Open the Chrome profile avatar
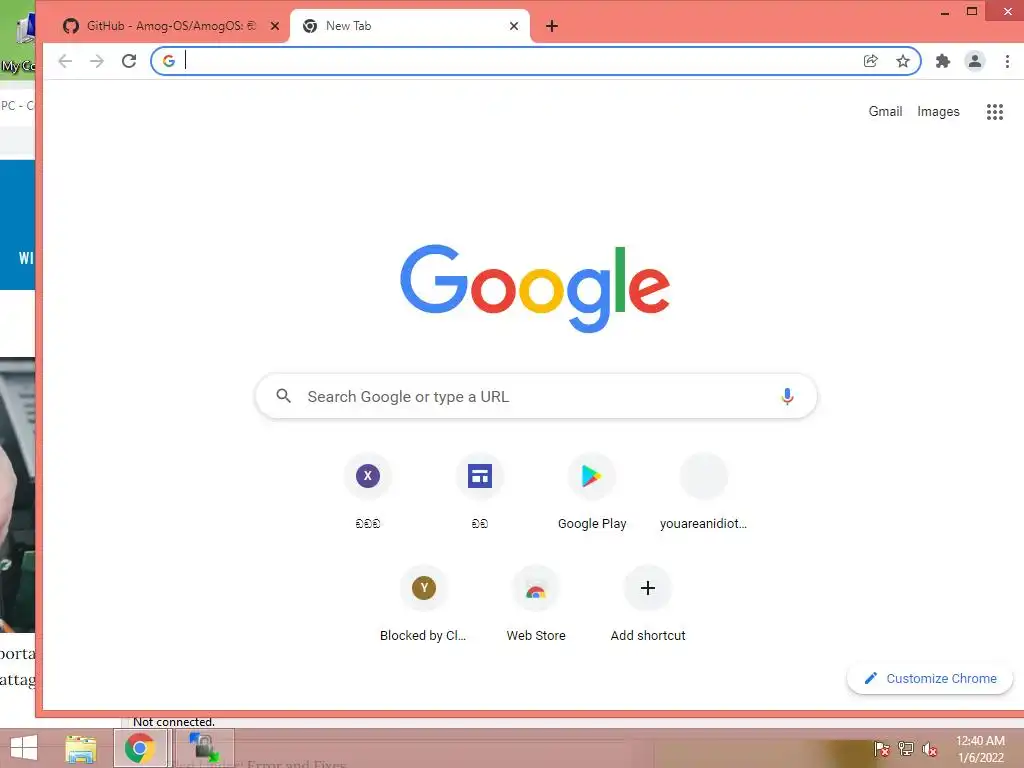 pyautogui.click(x=974, y=61)
